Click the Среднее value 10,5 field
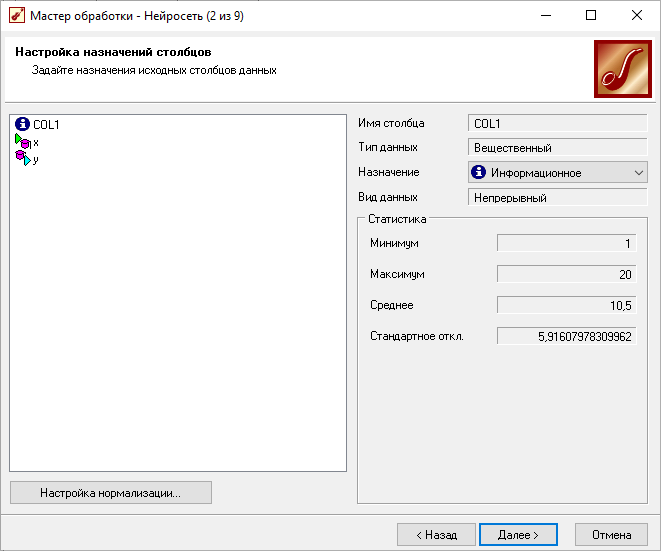This screenshot has width=661, height=551. pos(567,305)
